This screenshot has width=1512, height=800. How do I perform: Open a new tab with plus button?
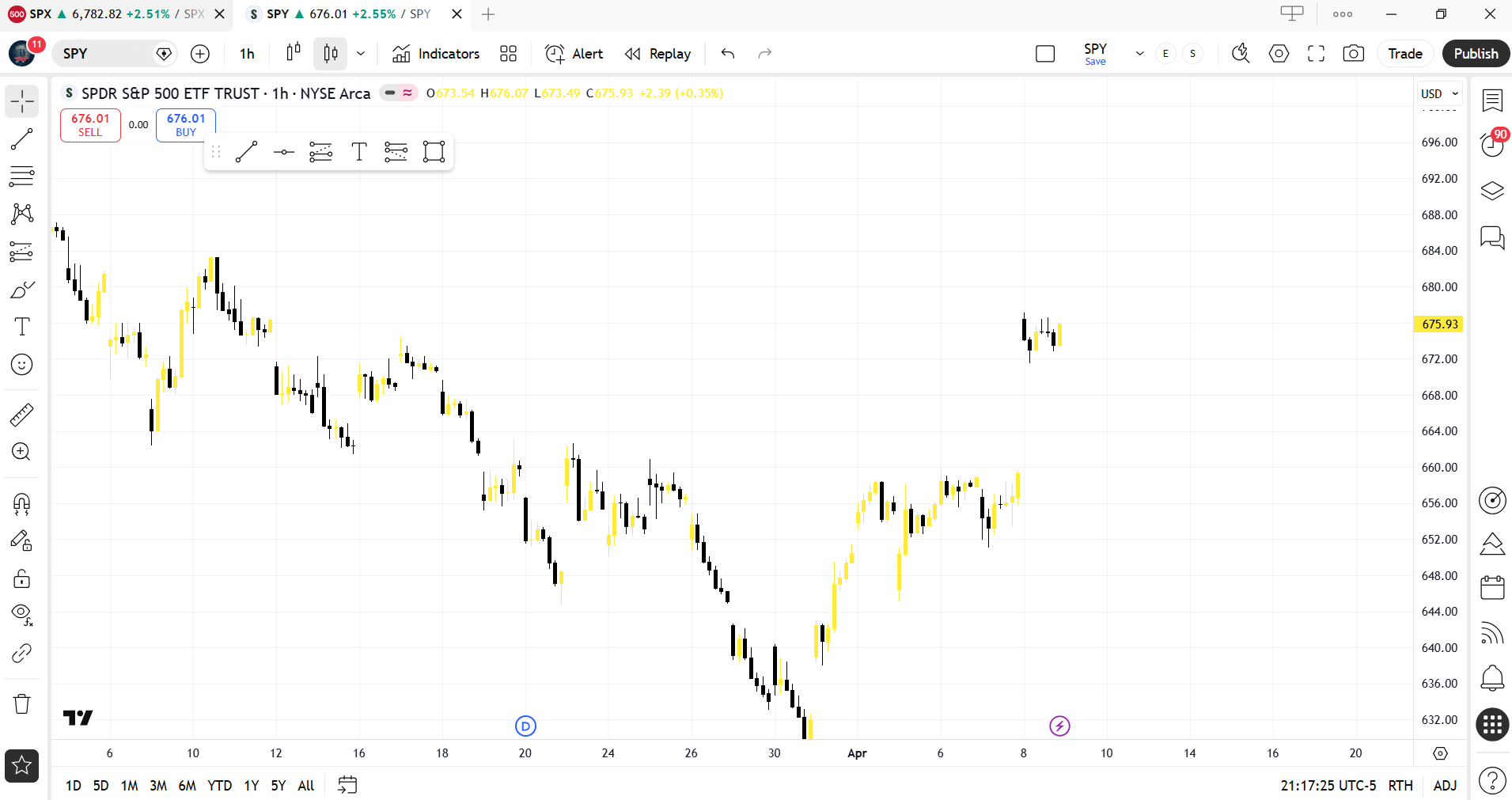pyautogui.click(x=488, y=14)
